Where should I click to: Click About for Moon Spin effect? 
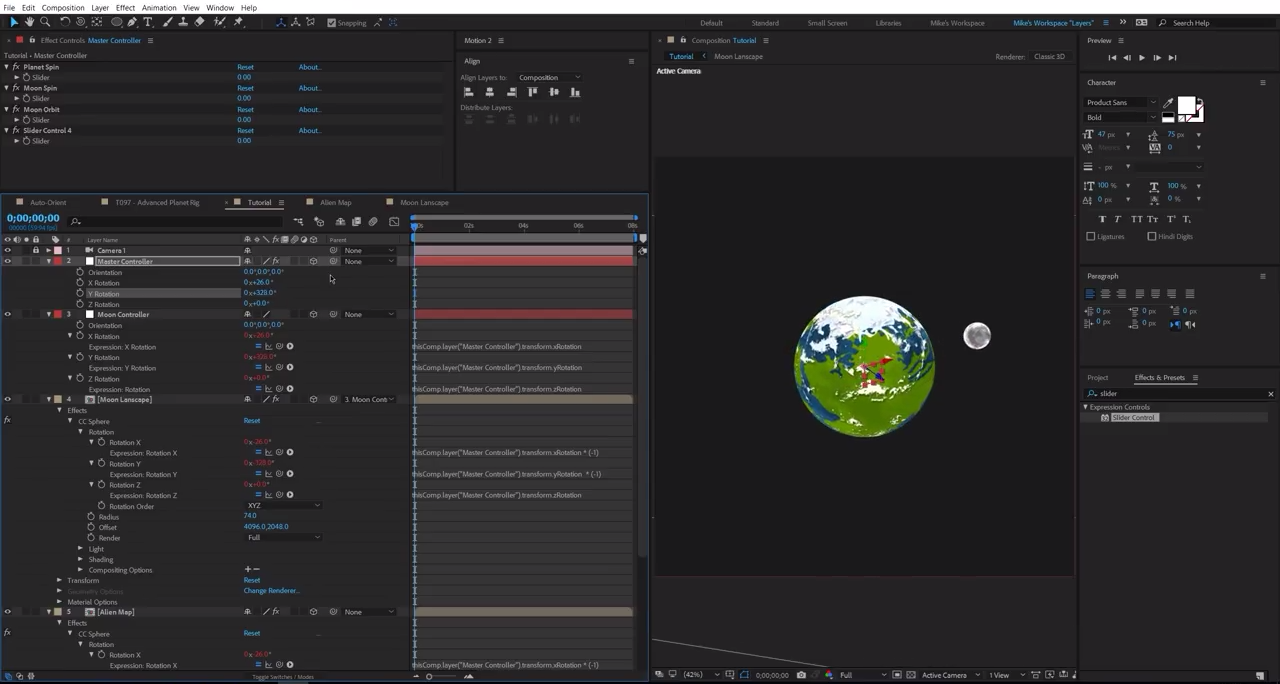309,88
